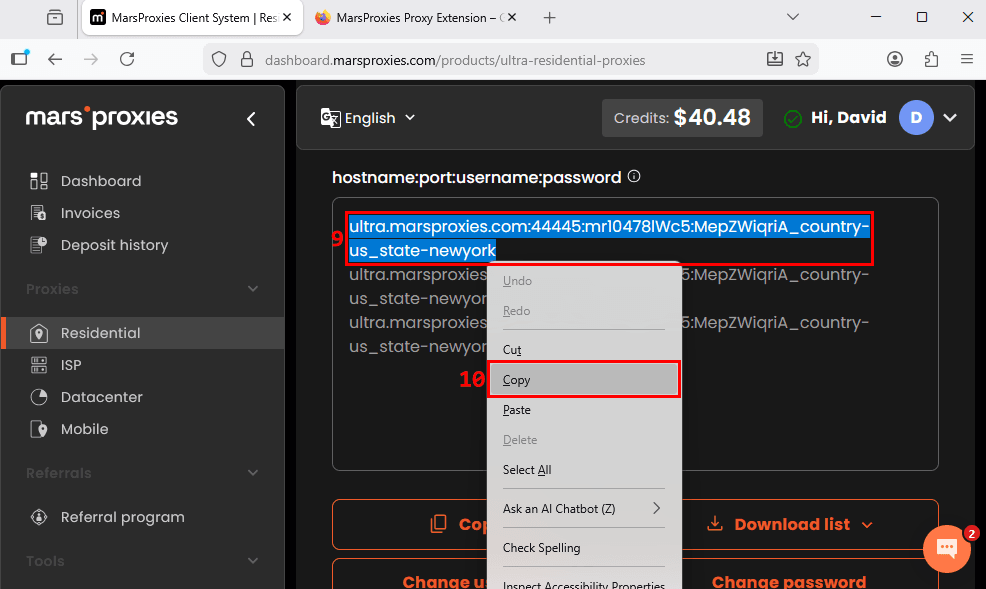Open tracking protection shield icon
The width and height of the screenshot is (986, 589).
tap(219, 60)
